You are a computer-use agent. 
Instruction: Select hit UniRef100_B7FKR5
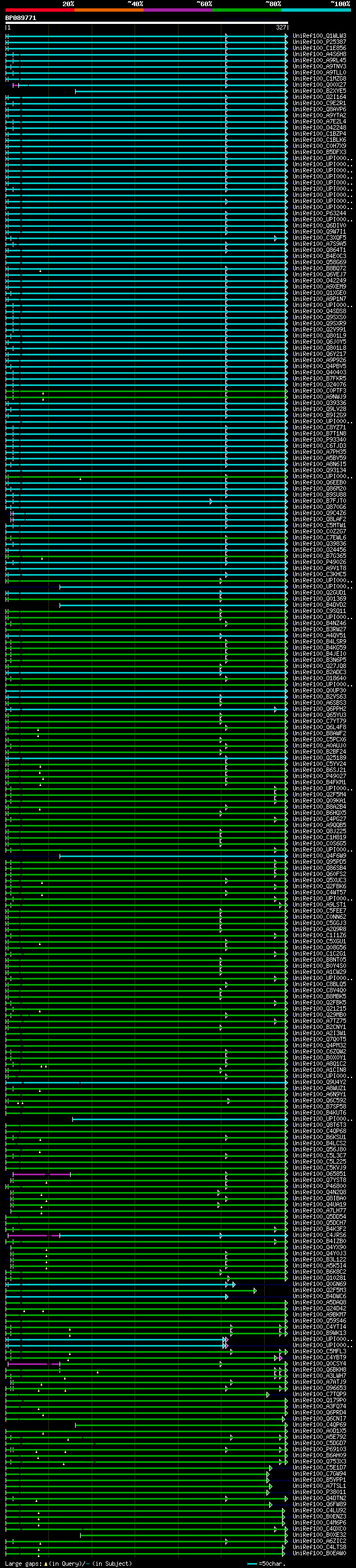319,379
